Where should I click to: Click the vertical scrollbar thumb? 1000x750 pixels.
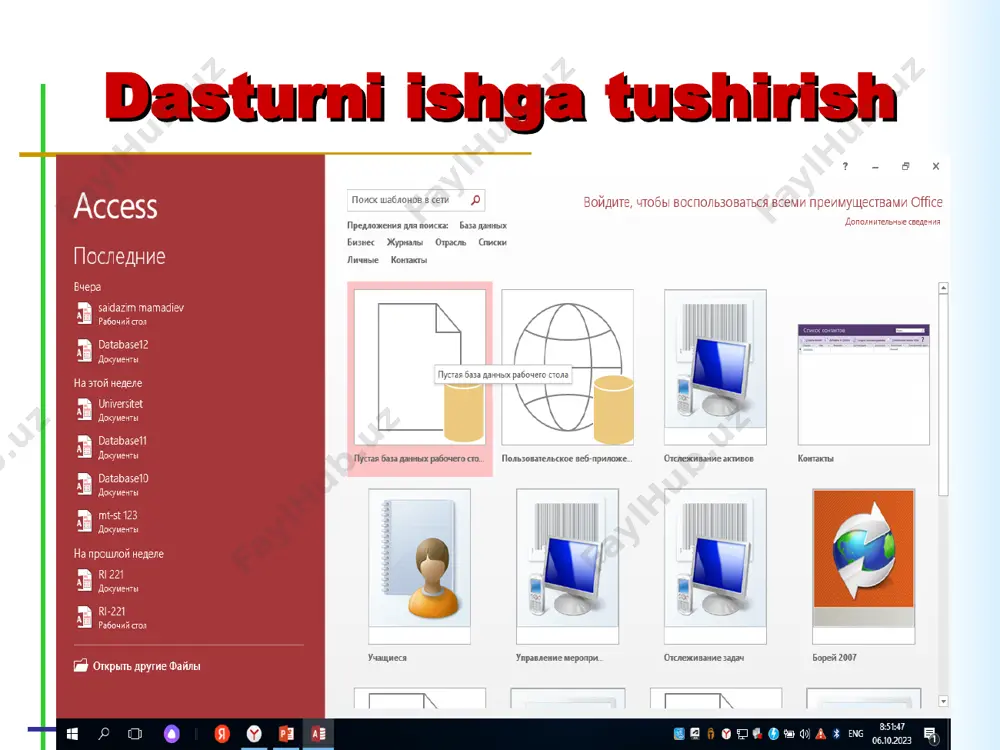pos(943,394)
